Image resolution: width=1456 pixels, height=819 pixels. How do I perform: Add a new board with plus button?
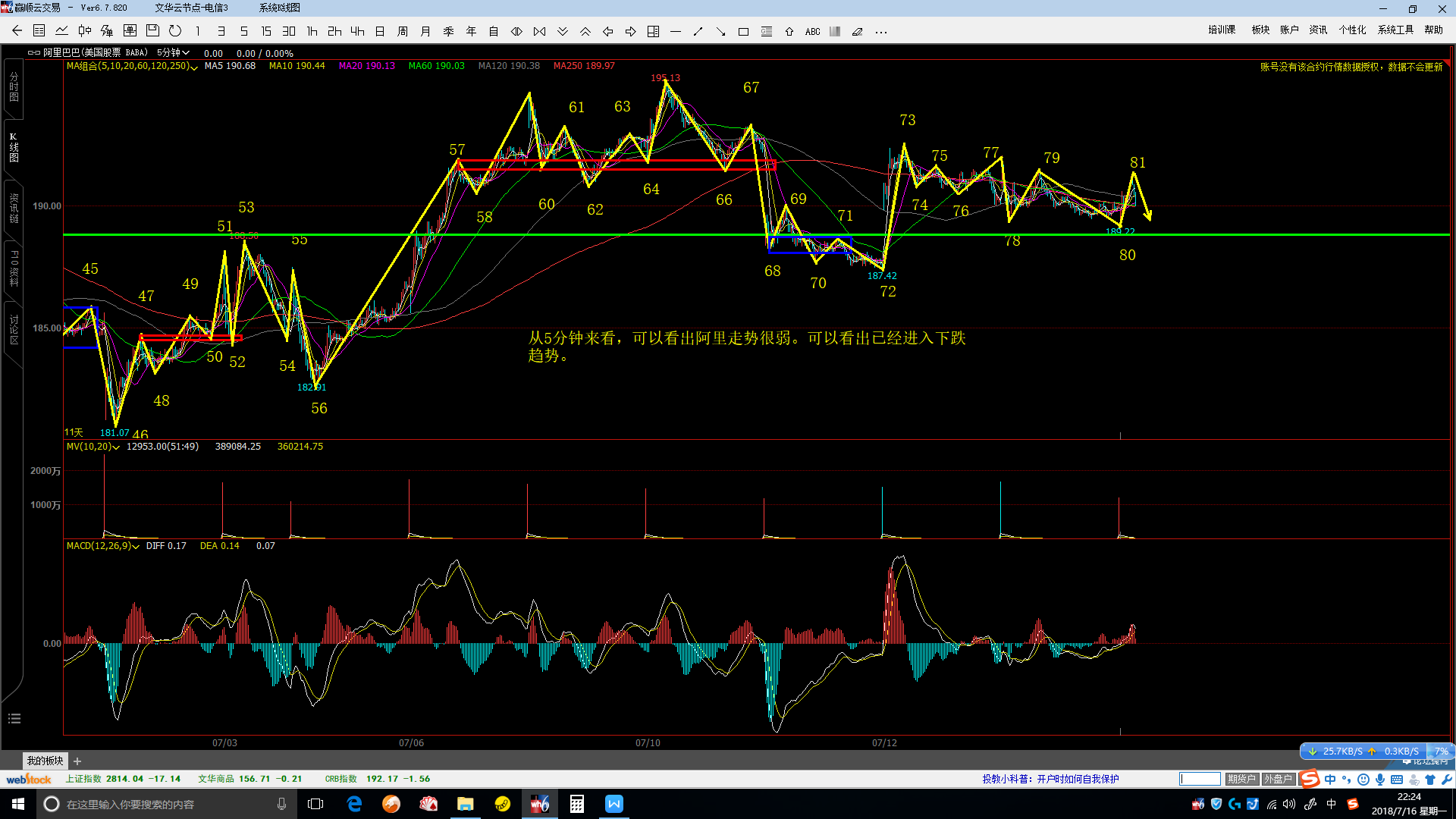click(x=77, y=761)
